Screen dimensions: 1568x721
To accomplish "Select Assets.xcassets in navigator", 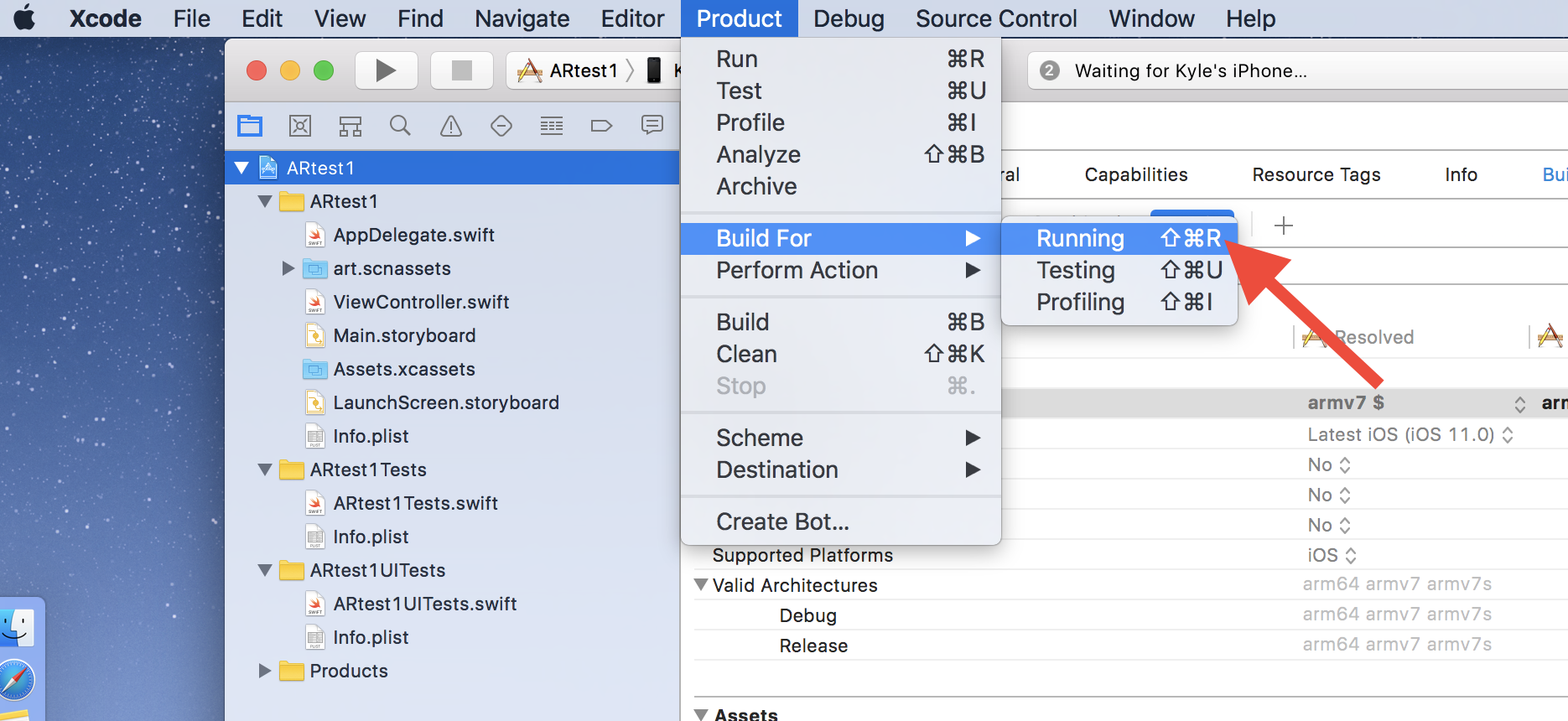I will (x=404, y=369).
